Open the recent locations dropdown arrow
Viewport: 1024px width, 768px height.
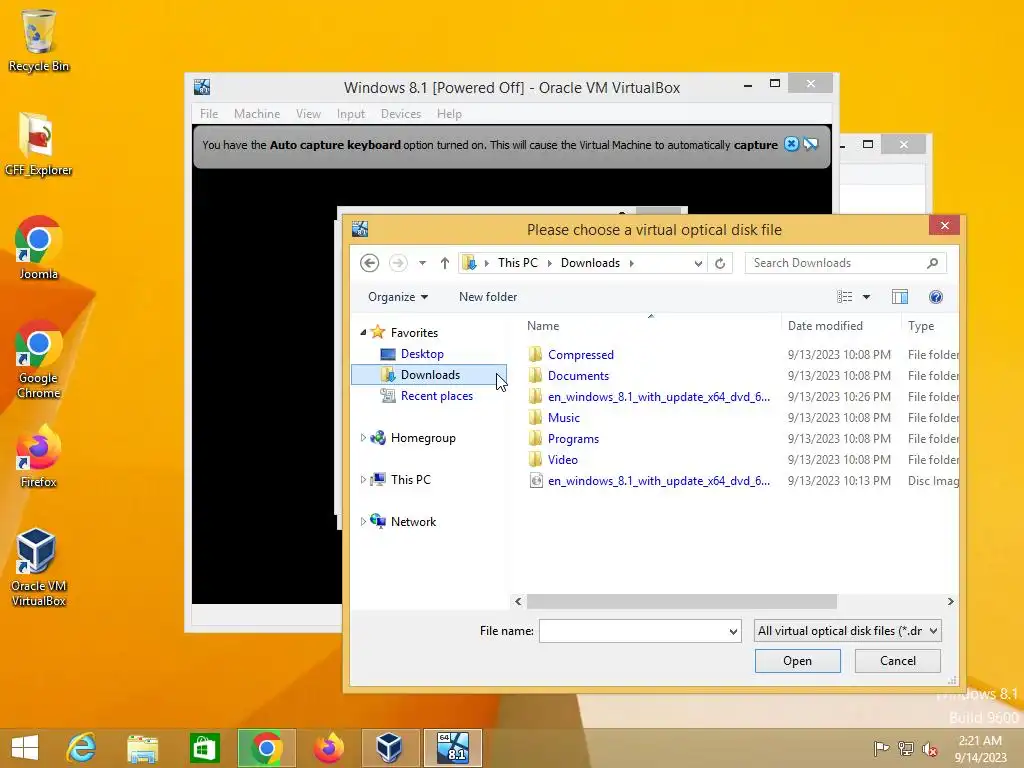pos(423,263)
